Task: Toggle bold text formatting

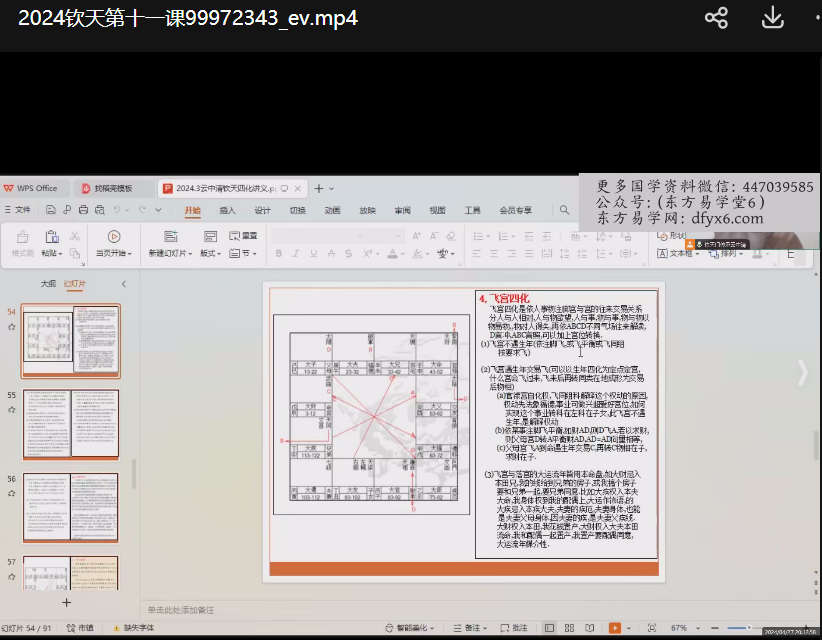Action: coord(278,254)
